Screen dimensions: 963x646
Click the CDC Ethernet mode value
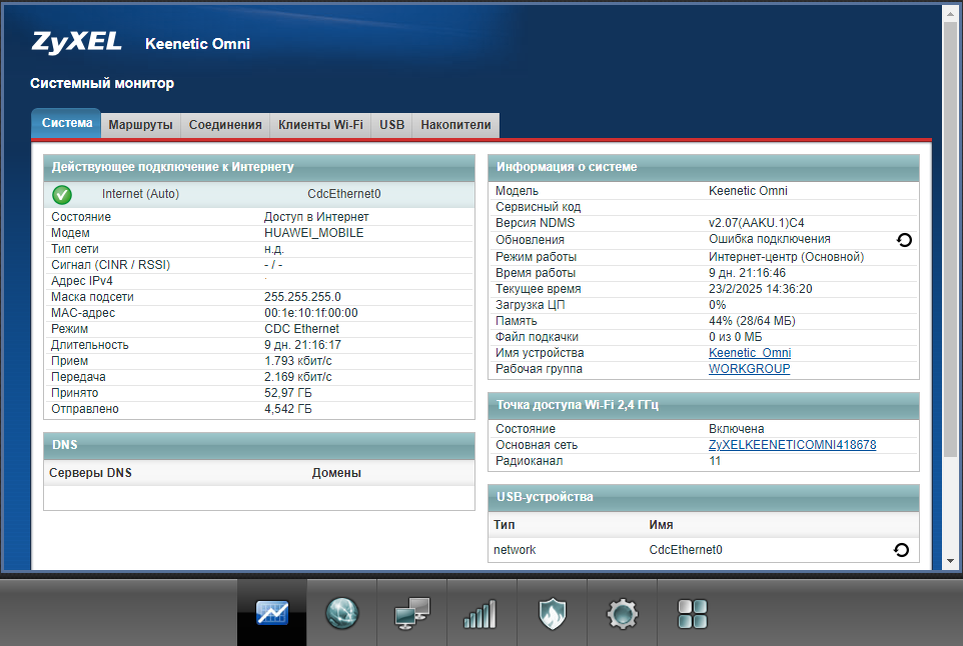(302, 329)
